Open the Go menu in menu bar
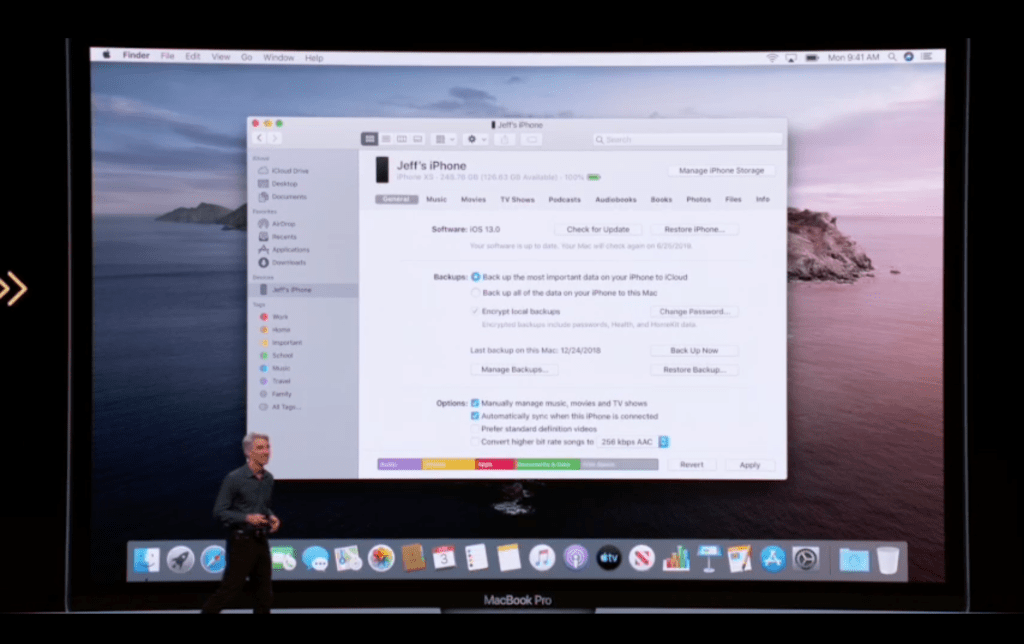The height and width of the screenshot is (644, 1024). (x=246, y=57)
